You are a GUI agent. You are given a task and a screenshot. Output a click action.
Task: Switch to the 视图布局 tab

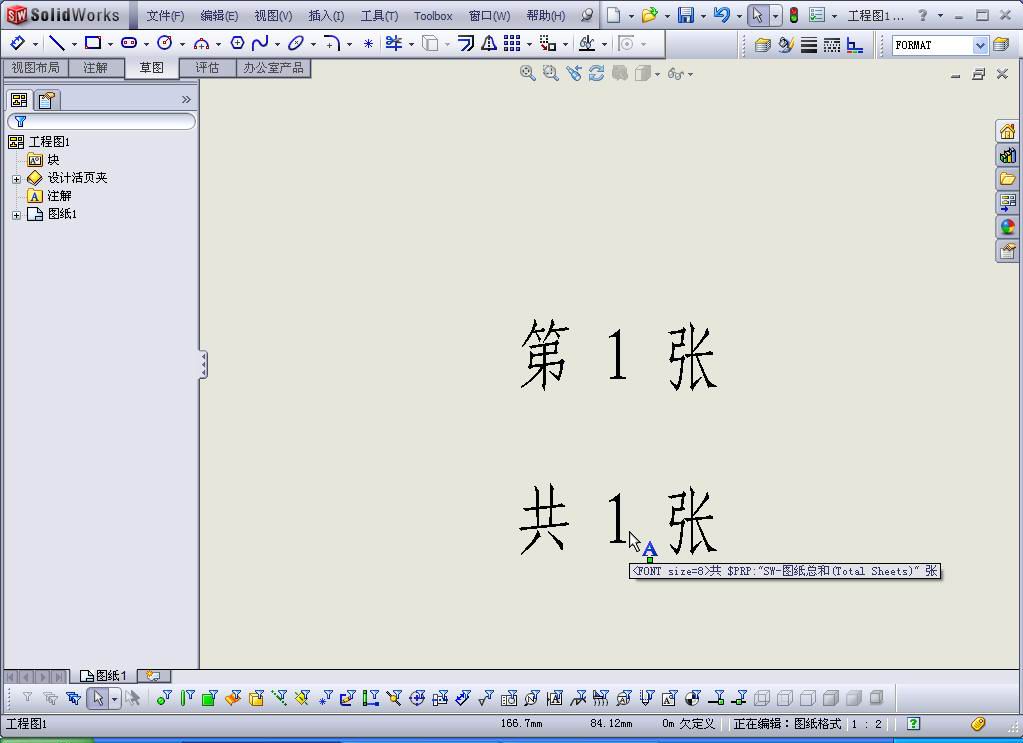(35, 68)
